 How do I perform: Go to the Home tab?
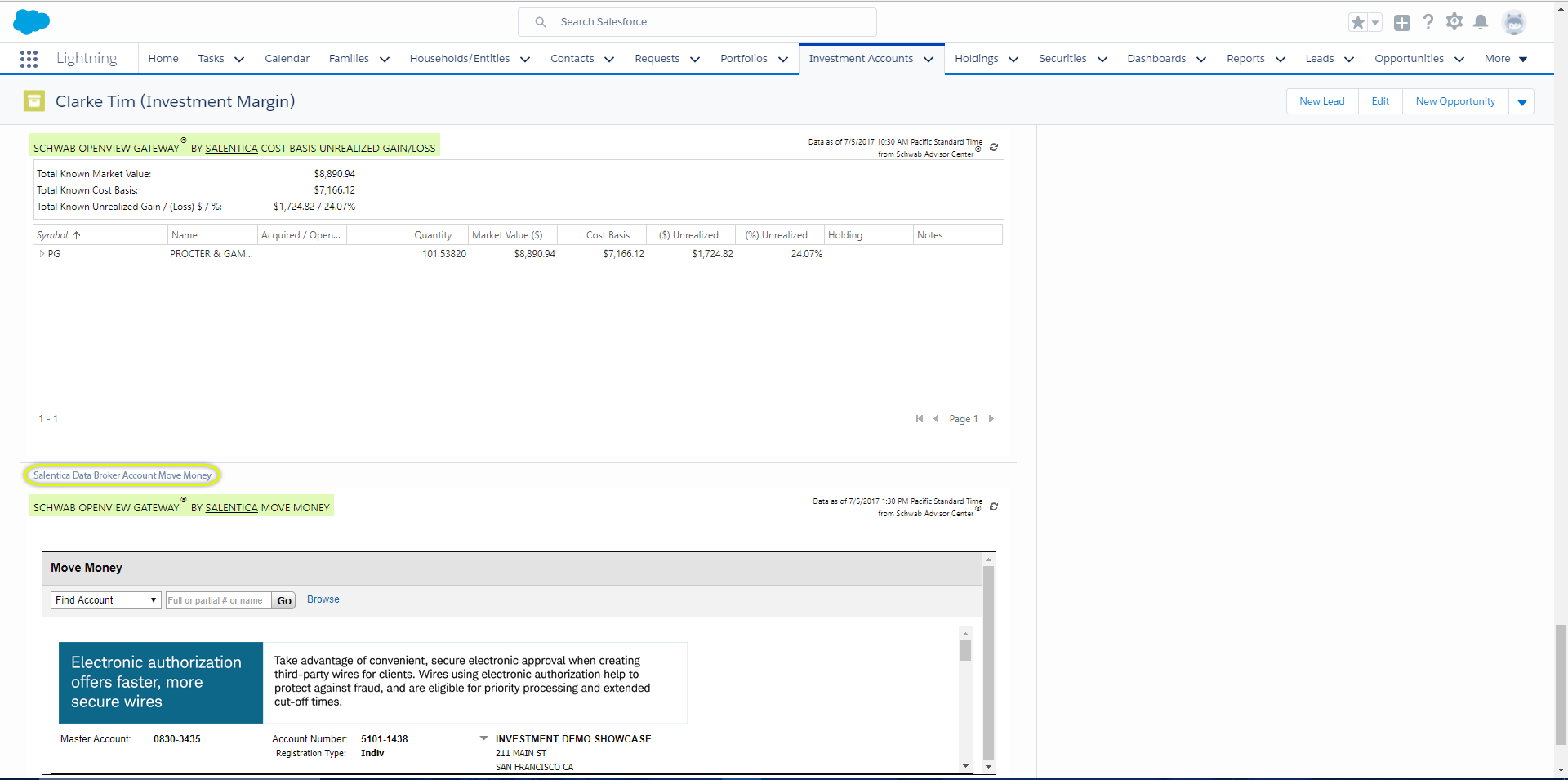pyautogui.click(x=163, y=59)
